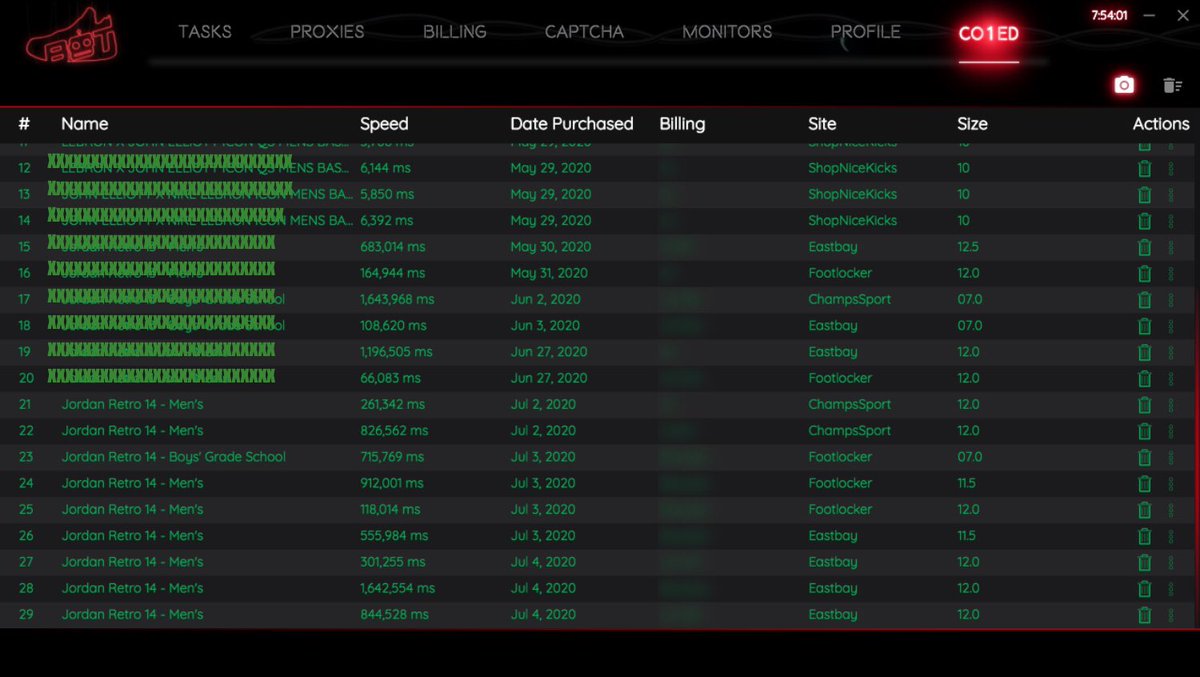Viewport: 1200px width, 677px height.
Task: Delete row 18 with trash icon
Action: coord(1145,326)
